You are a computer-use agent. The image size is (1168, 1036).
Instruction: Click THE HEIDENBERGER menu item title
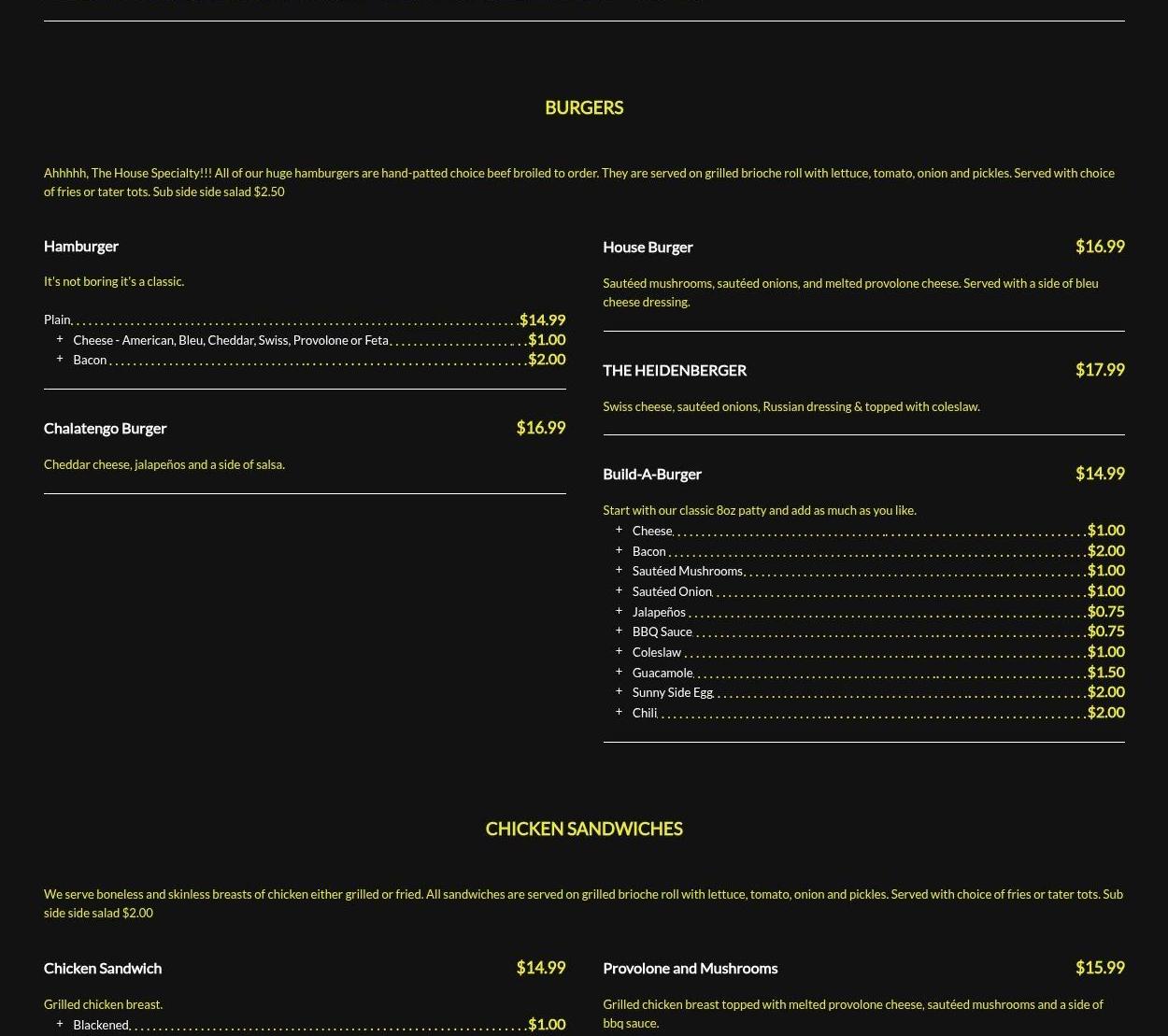click(674, 370)
